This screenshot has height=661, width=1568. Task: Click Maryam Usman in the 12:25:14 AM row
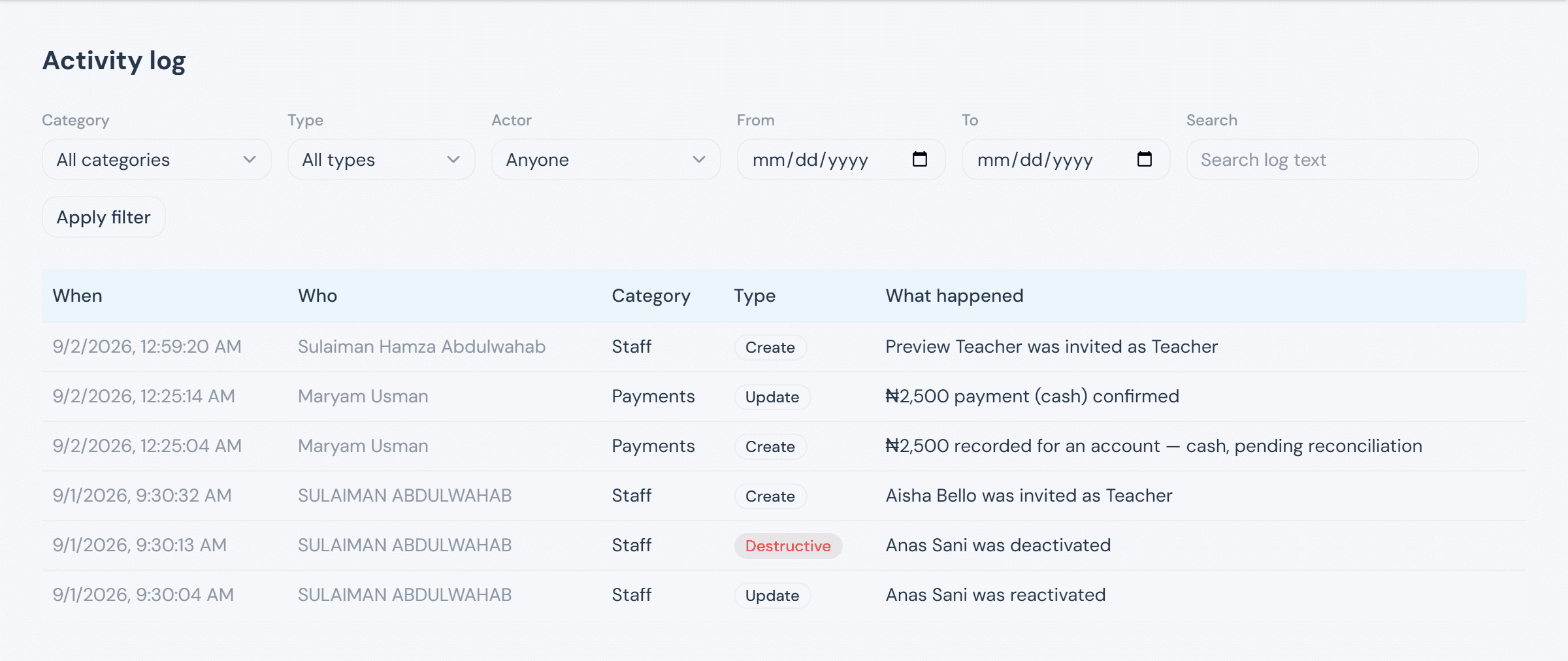click(x=363, y=396)
